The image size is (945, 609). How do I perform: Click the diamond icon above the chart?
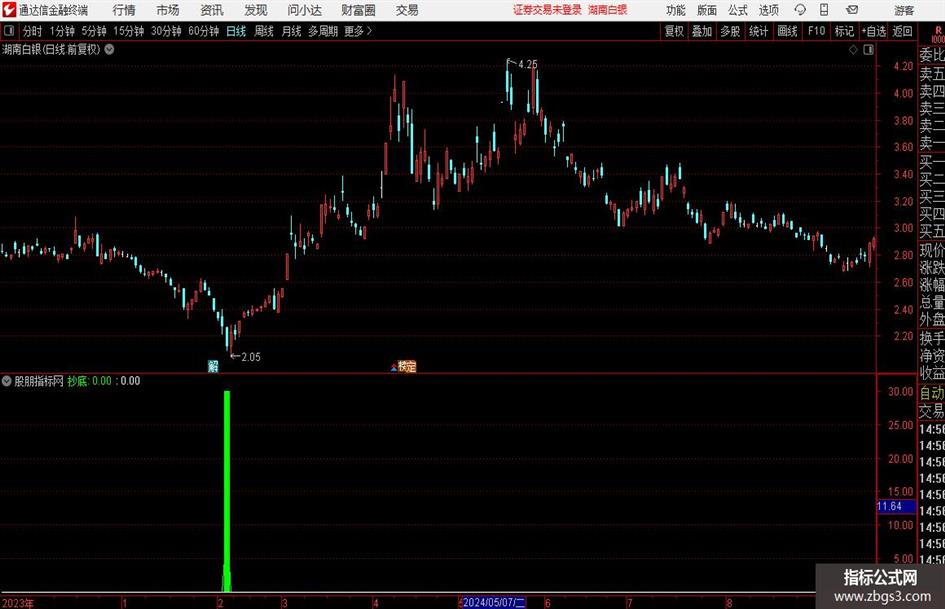(x=853, y=50)
